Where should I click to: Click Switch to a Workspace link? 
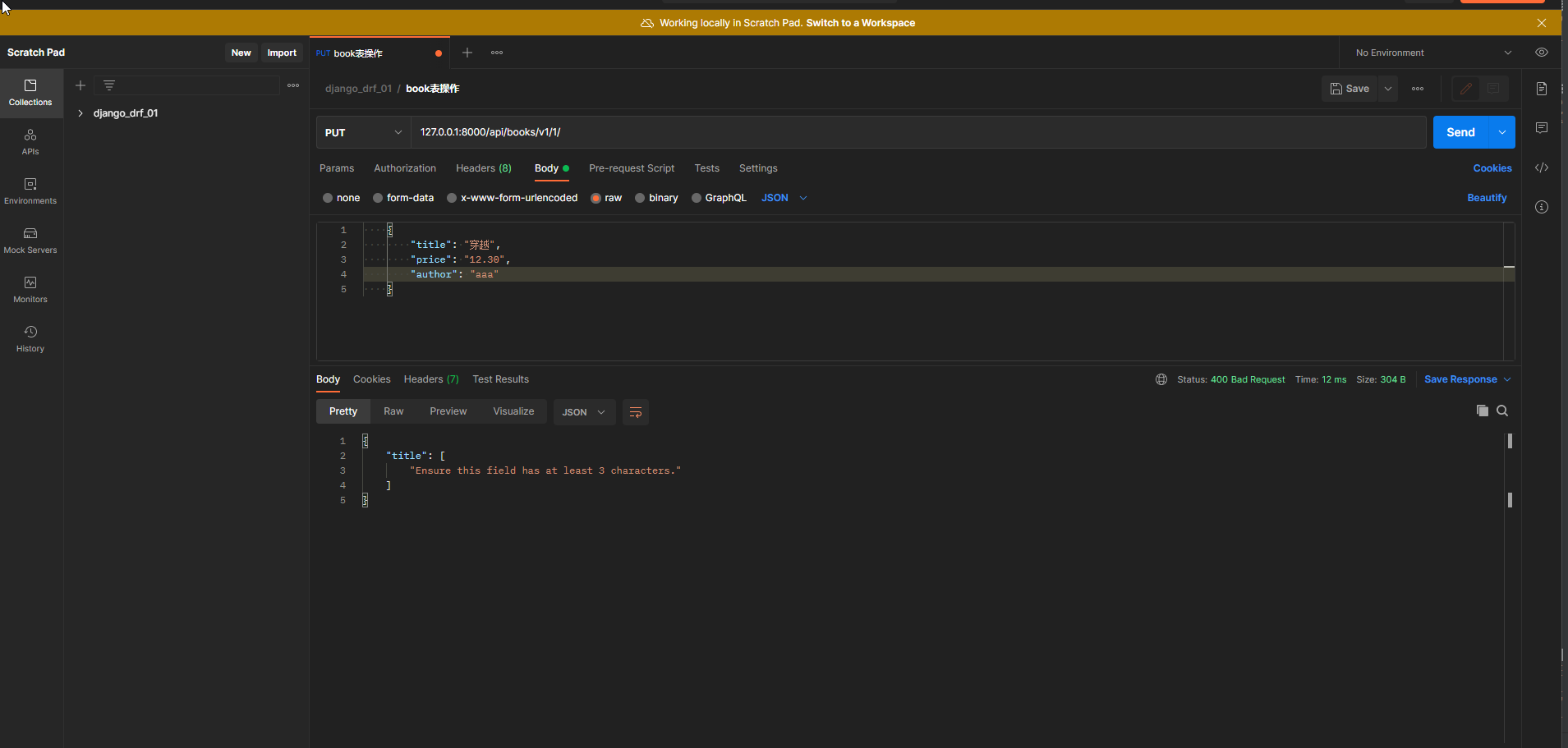(861, 23)
